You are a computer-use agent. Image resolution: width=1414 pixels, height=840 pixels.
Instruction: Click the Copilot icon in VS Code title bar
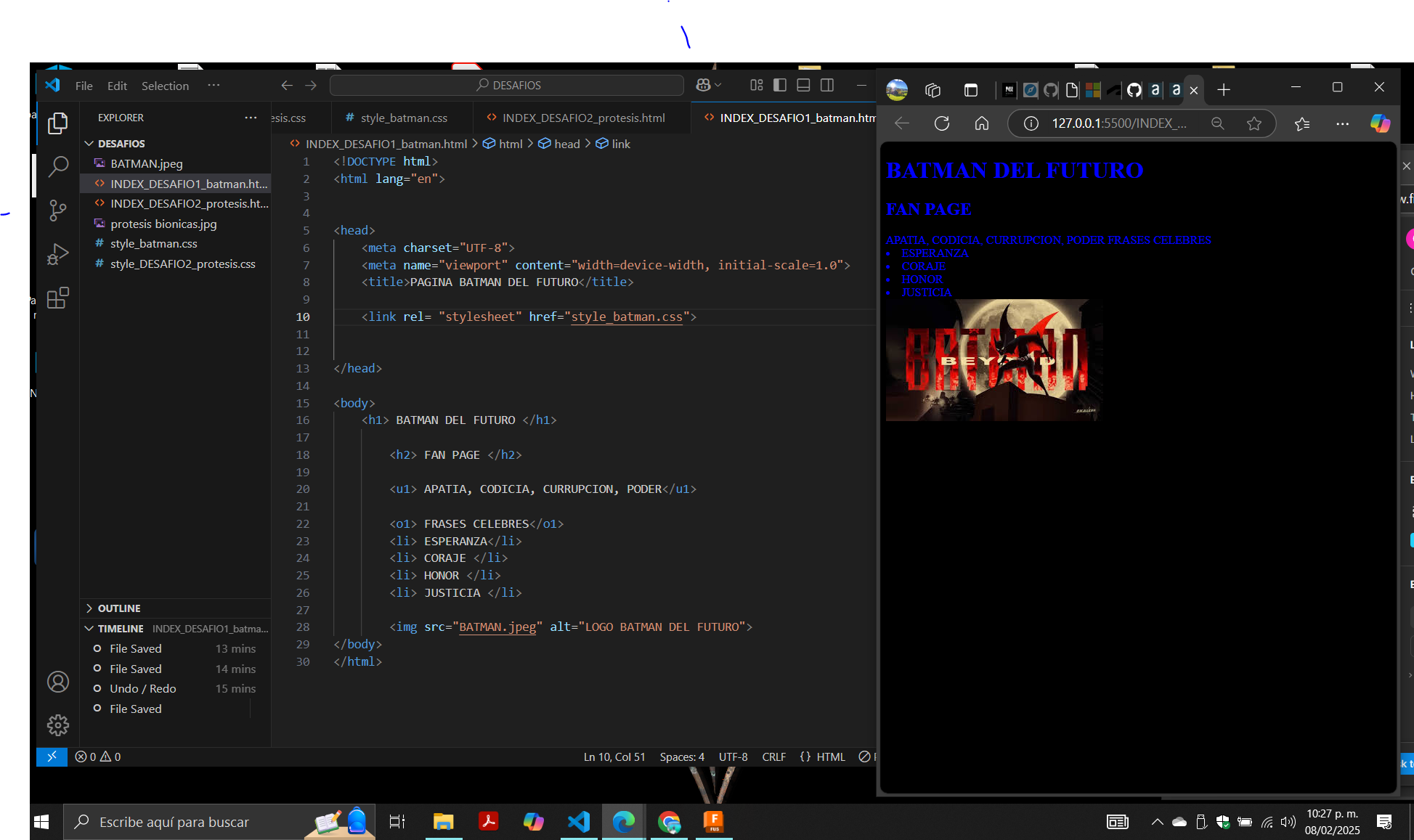click(x=702, y=85)
